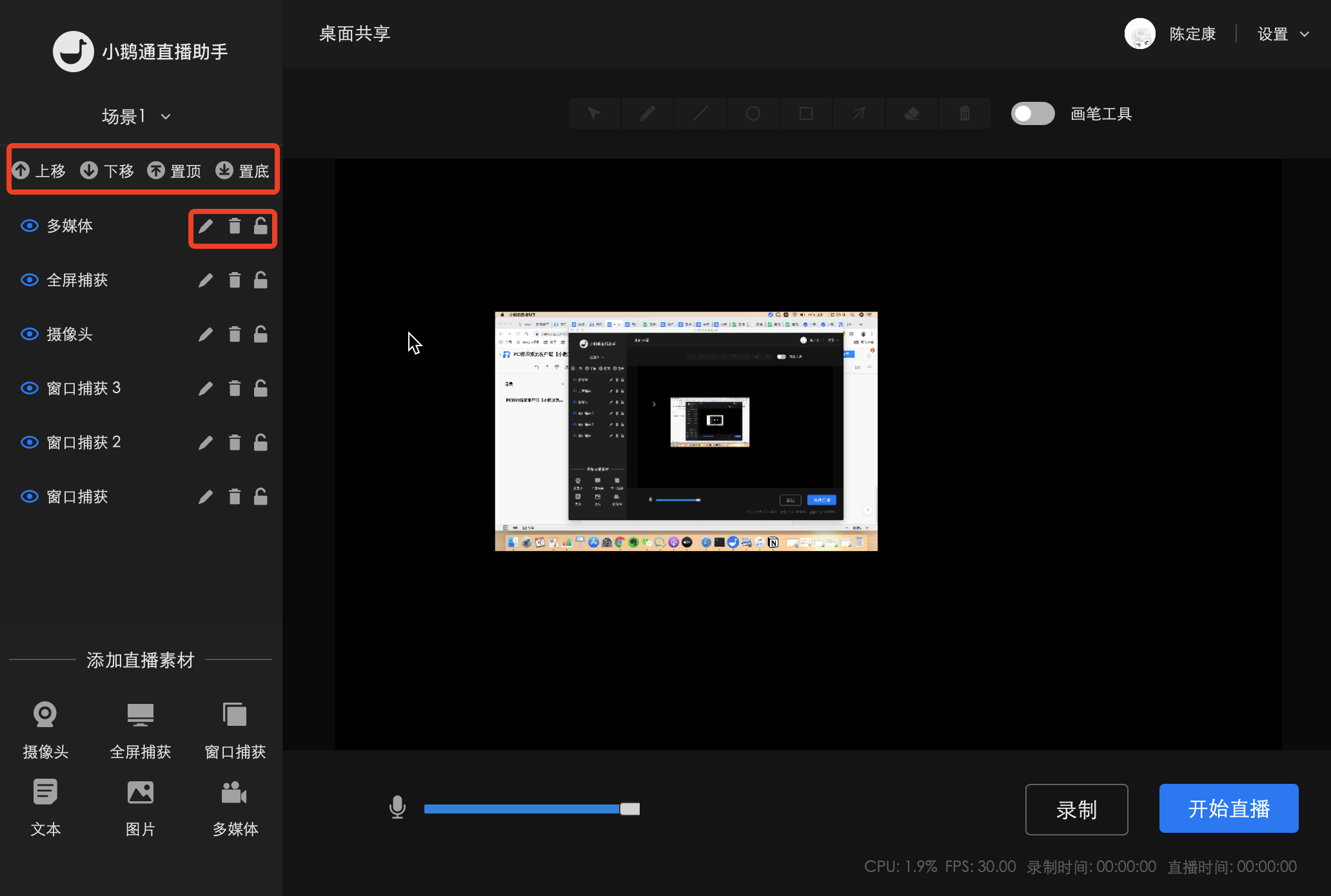Enable the 画笔工具 toggle

coord(1032,113)
